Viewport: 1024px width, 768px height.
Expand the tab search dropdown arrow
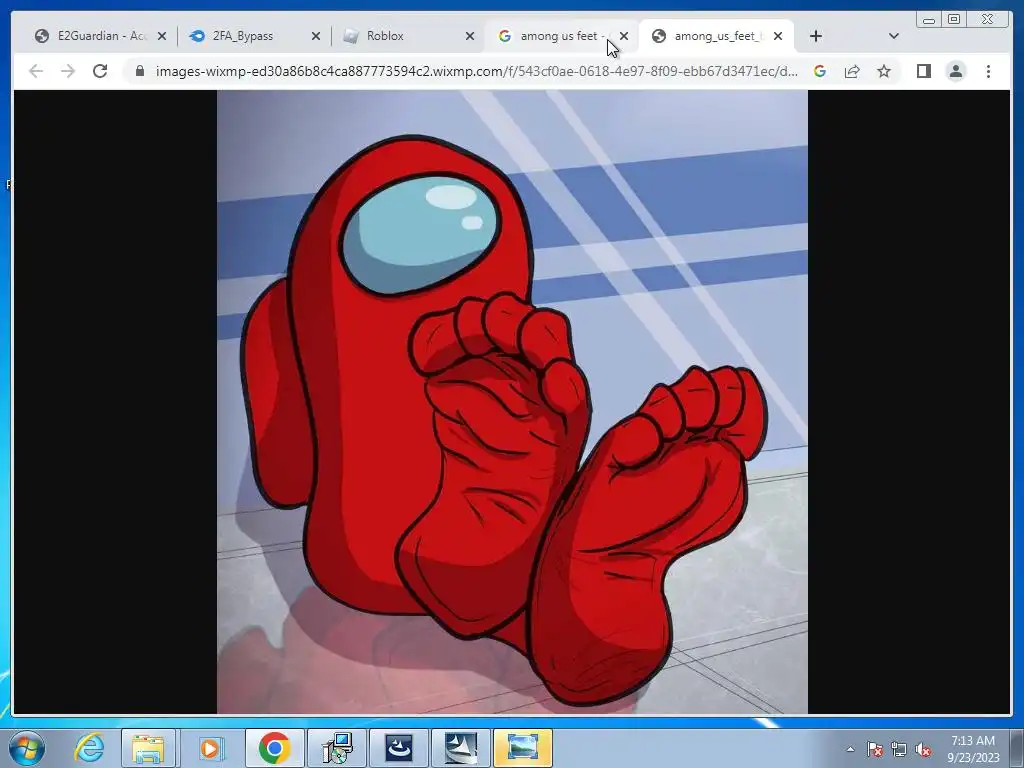pos(893,37)
